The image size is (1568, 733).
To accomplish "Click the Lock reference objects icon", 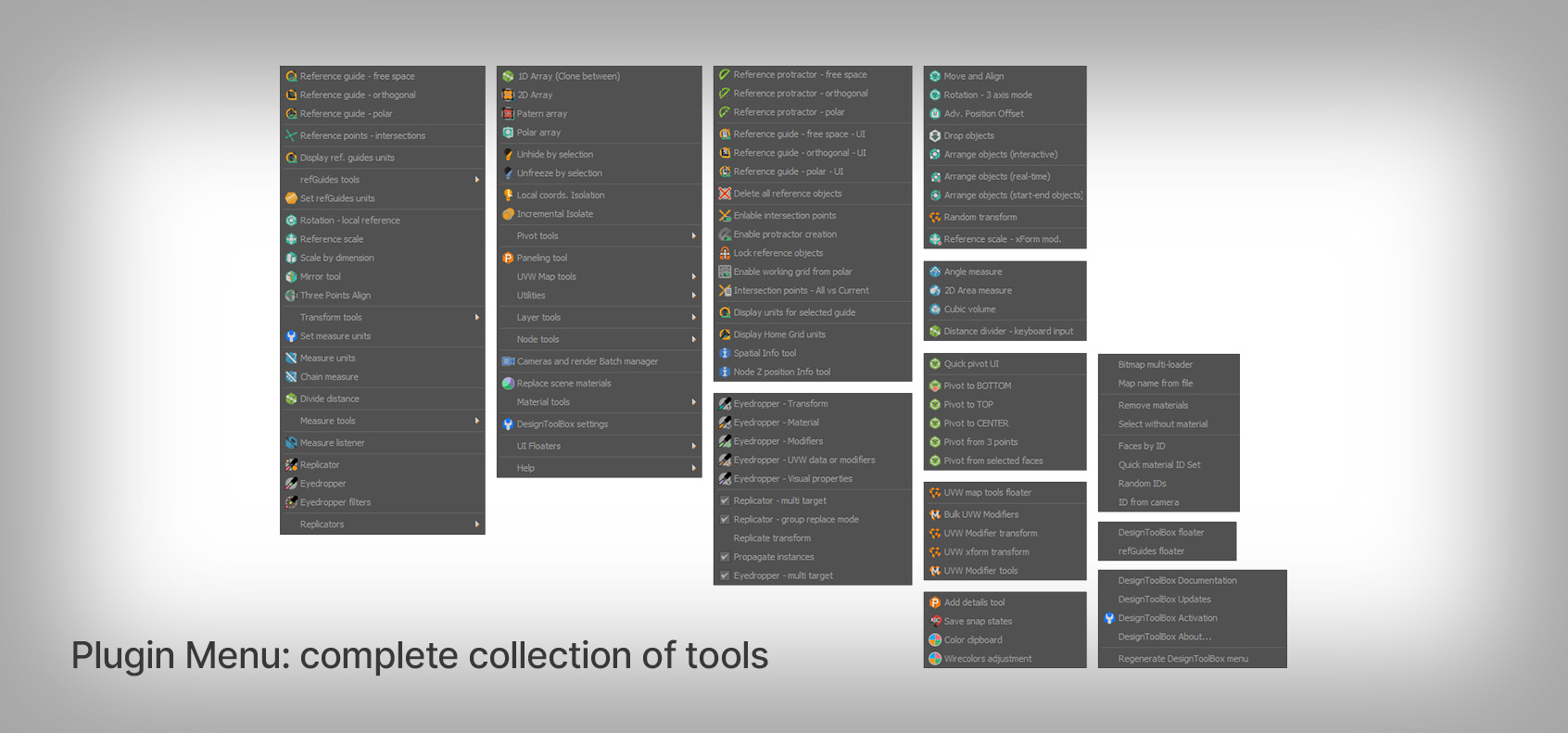I will pyautogui.click(x=725, y=253).
